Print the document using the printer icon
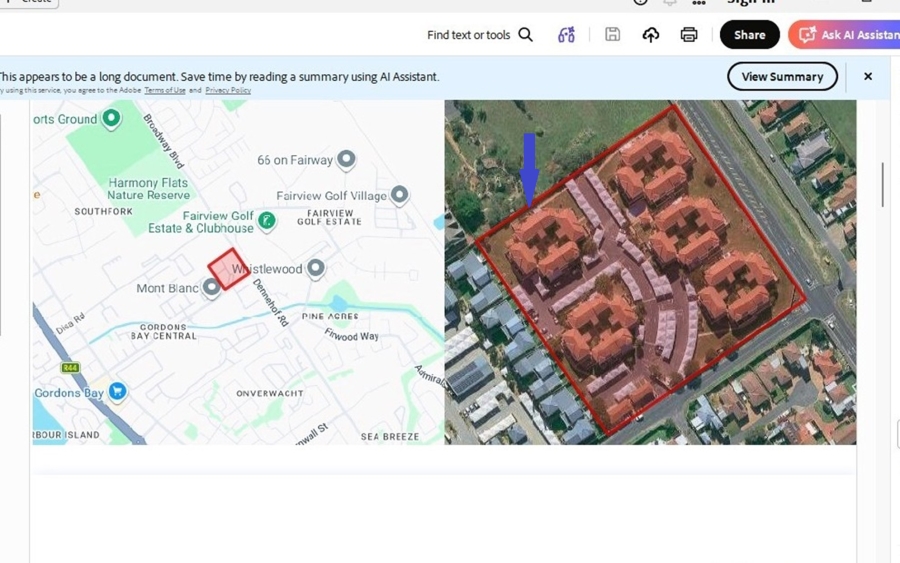This screenshot has width=900, height=563. pyautogui.click(x=689, y=35)
